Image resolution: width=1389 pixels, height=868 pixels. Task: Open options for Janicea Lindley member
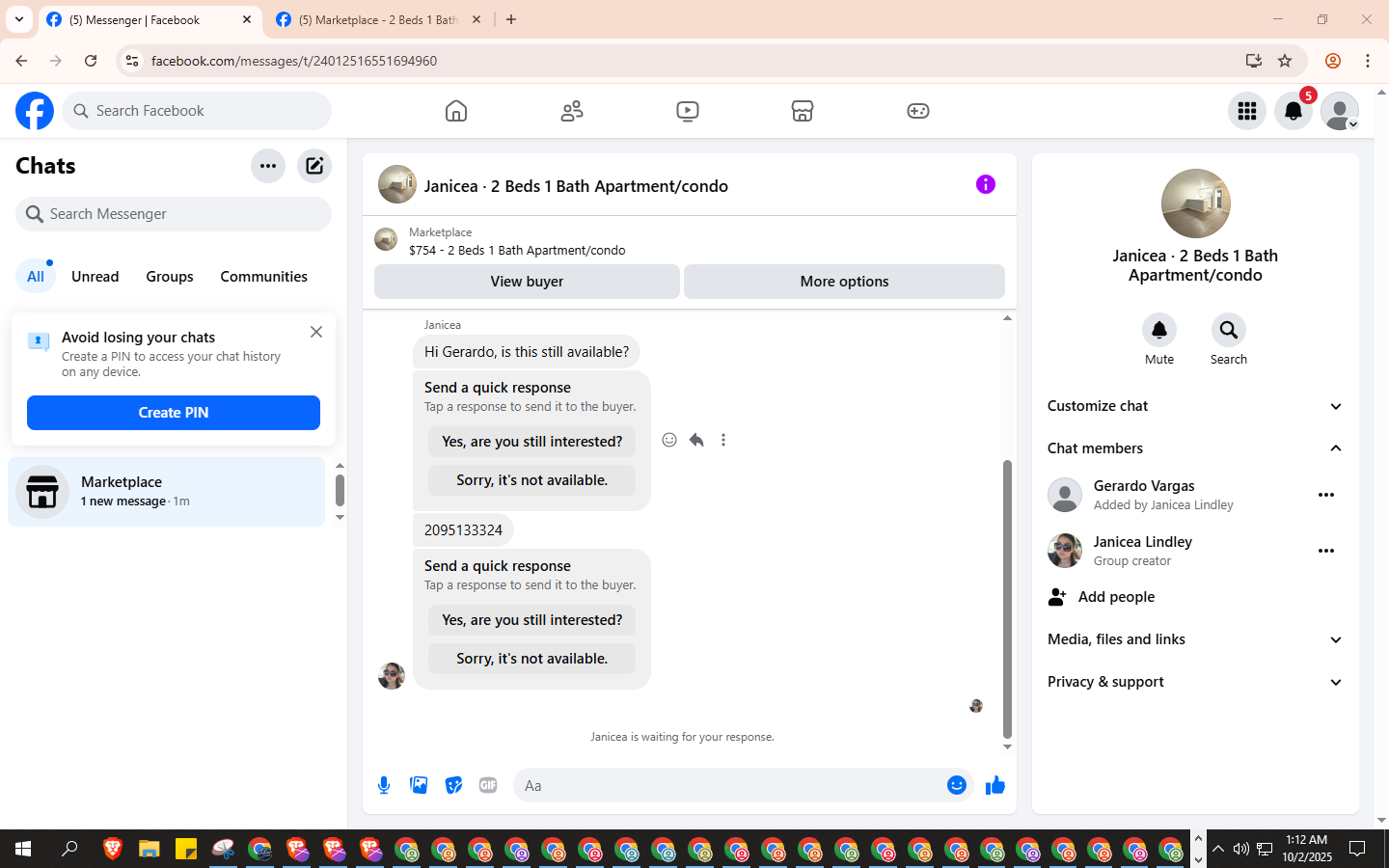pos(1326,551)
